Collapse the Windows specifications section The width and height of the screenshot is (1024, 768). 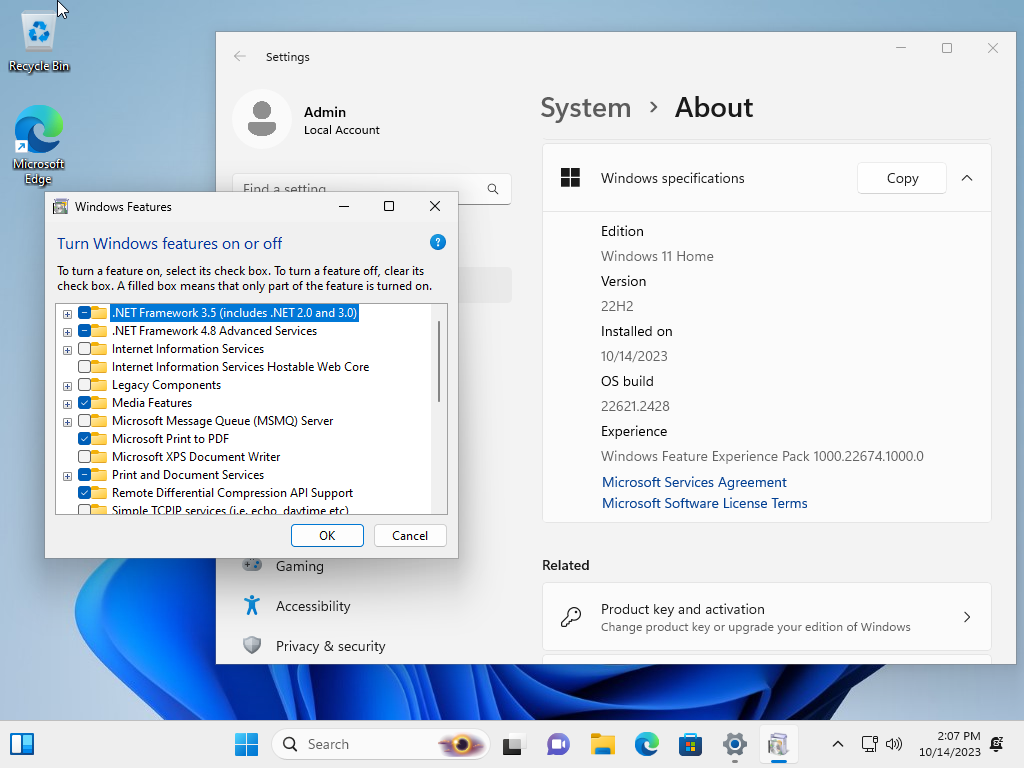tap(966, 178)
